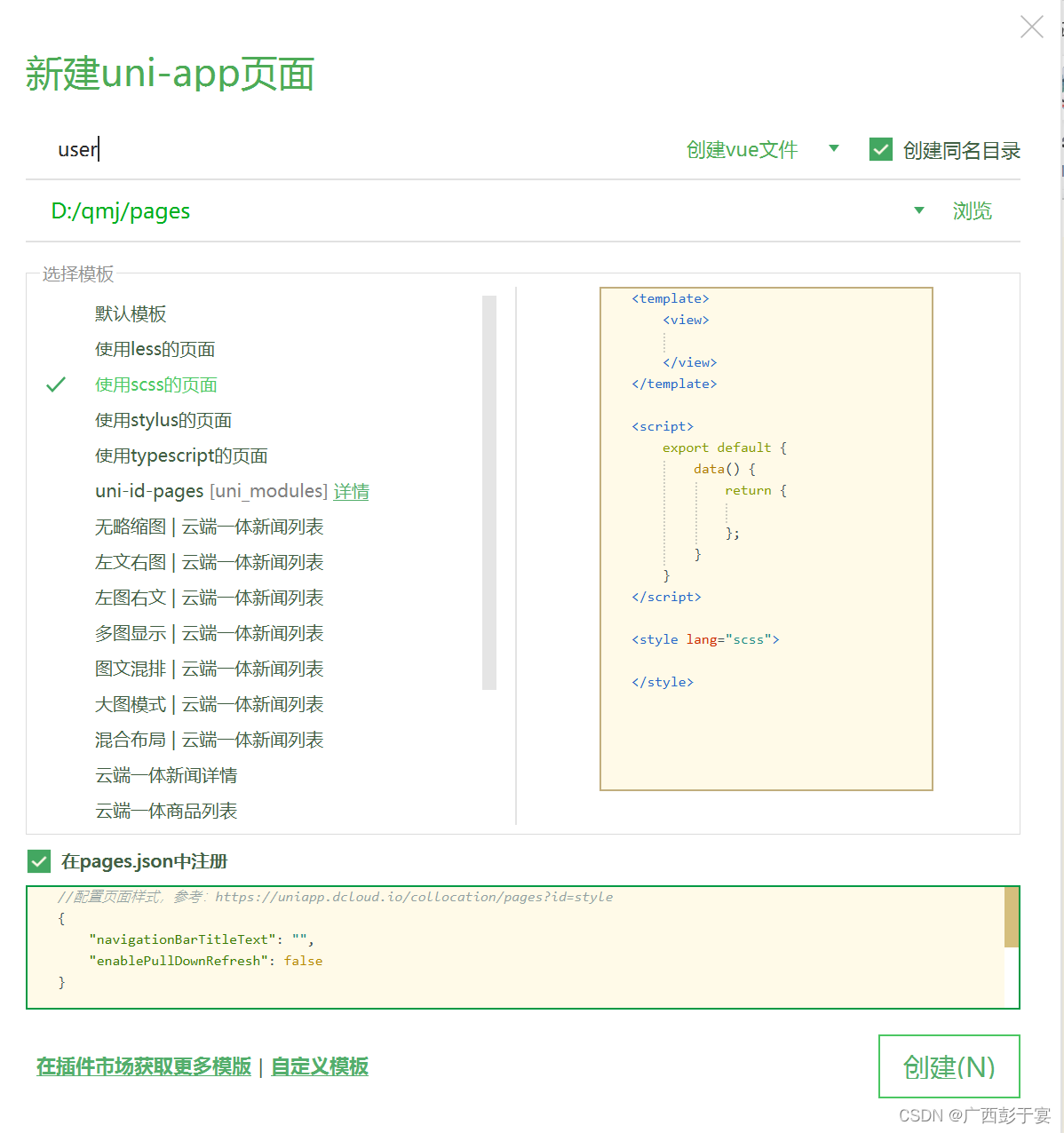
Task: Expand the D:/qmj/pages path dropdown
Action: pos(918,210)
